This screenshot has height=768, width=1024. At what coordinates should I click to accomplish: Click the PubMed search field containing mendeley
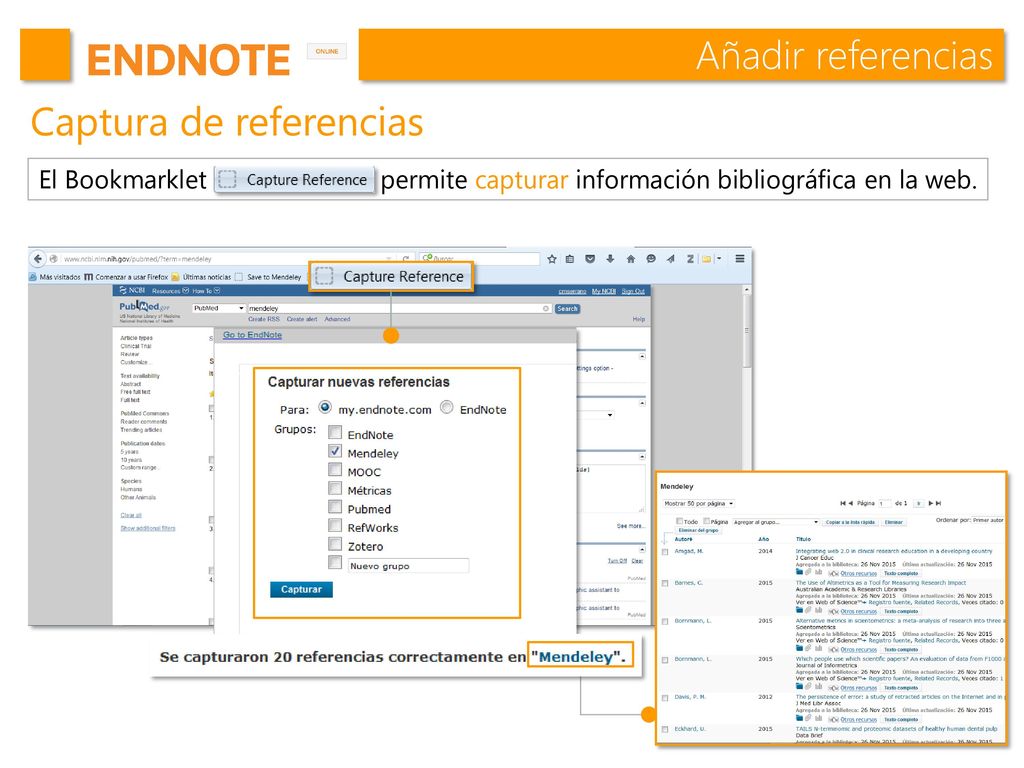399,308
